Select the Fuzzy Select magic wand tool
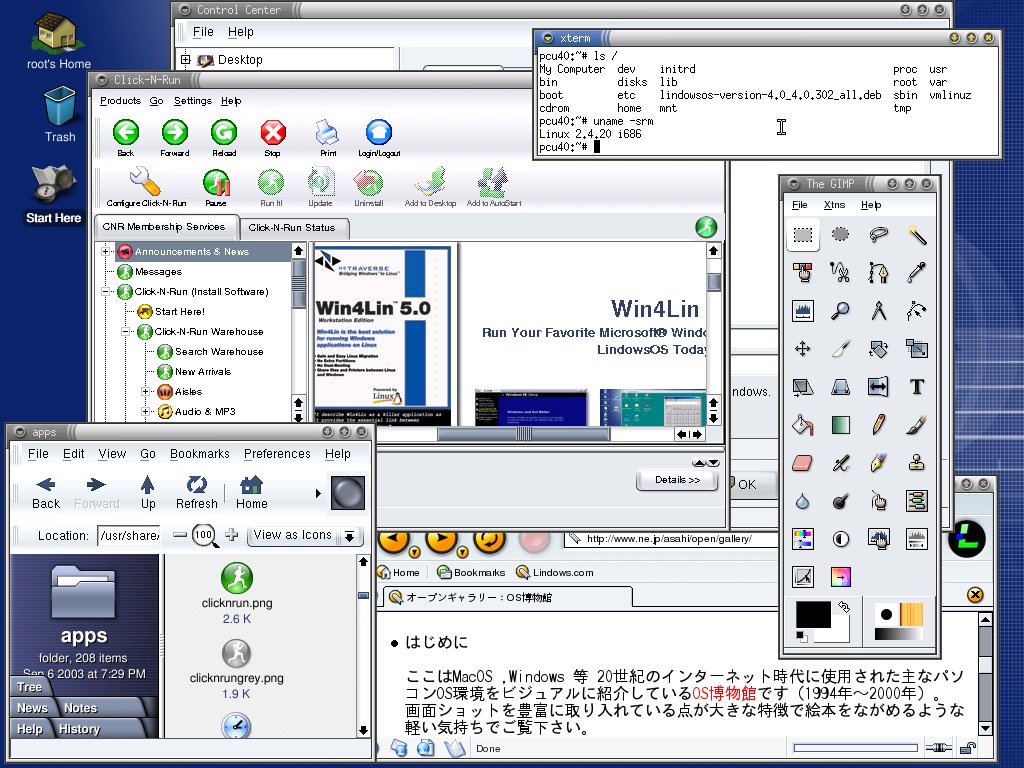This screenshot has width=1024, height=768. tap(917, 235)
